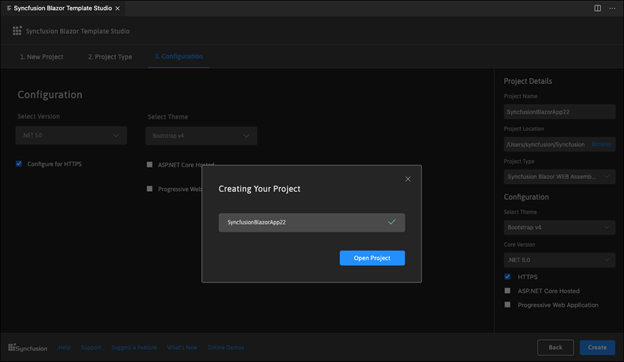Open the Support link in footer
This screenshot has height=362, width=624.
pos(91,347)
